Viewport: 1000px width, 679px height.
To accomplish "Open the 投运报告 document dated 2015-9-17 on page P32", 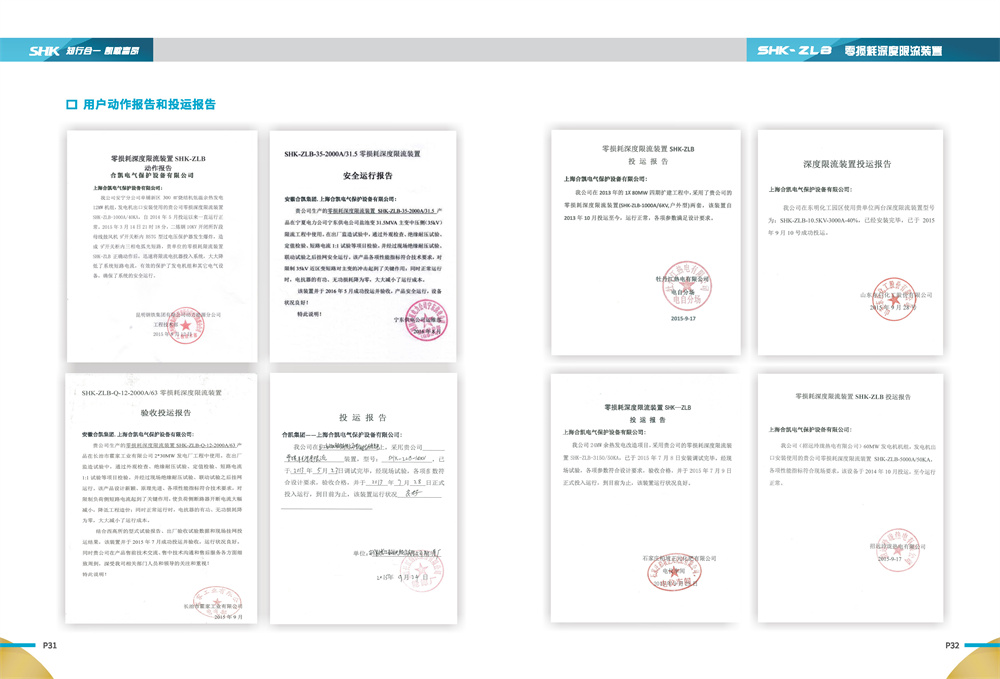I will [x=646, y=242].
